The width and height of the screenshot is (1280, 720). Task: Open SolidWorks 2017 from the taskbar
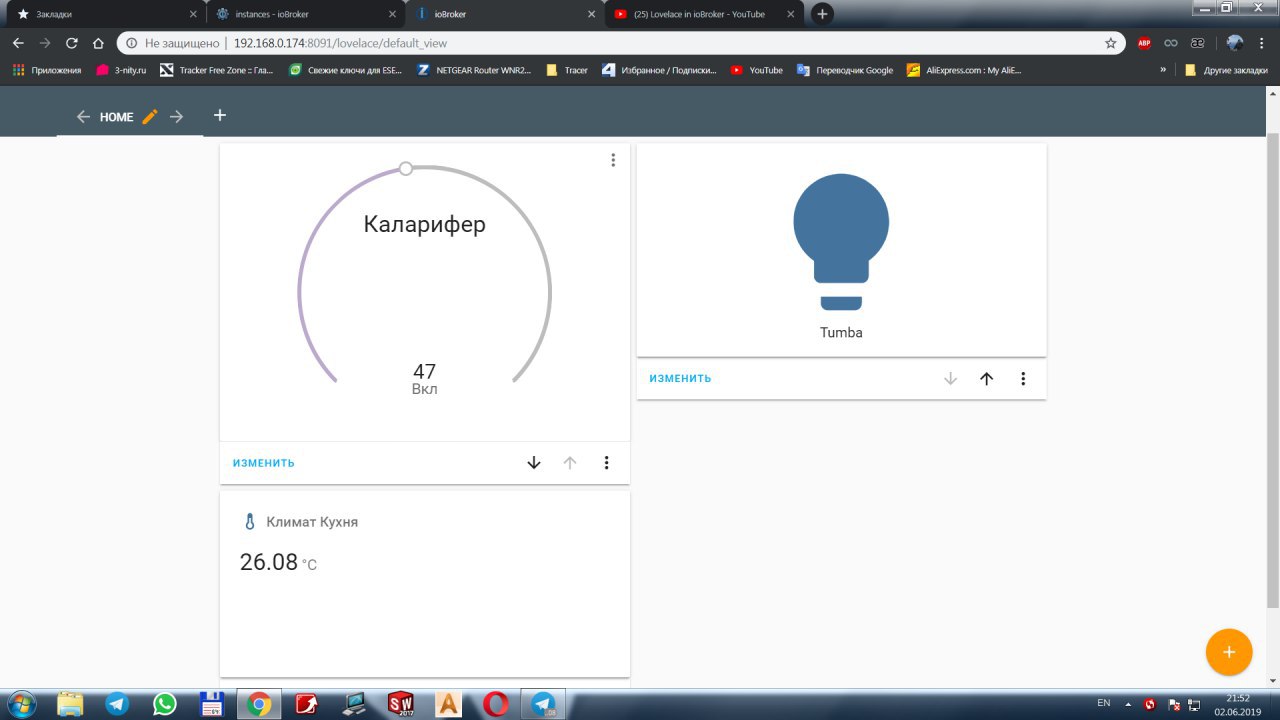401,704
